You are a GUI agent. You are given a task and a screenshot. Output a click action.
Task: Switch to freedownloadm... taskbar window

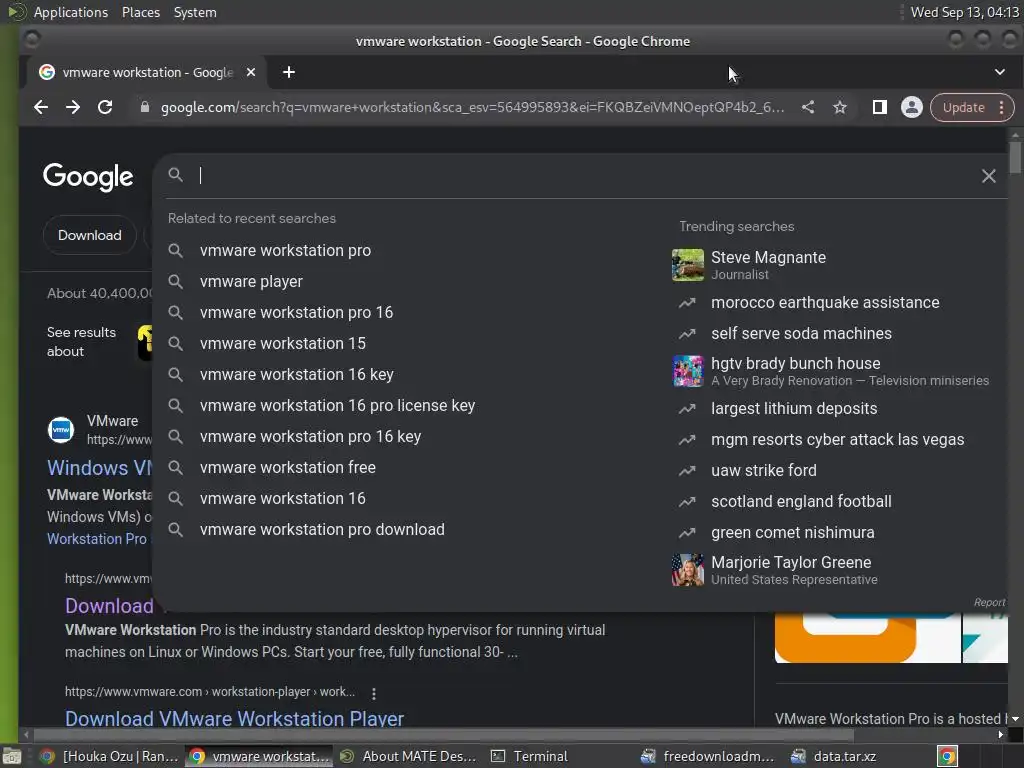pos(707,756)
